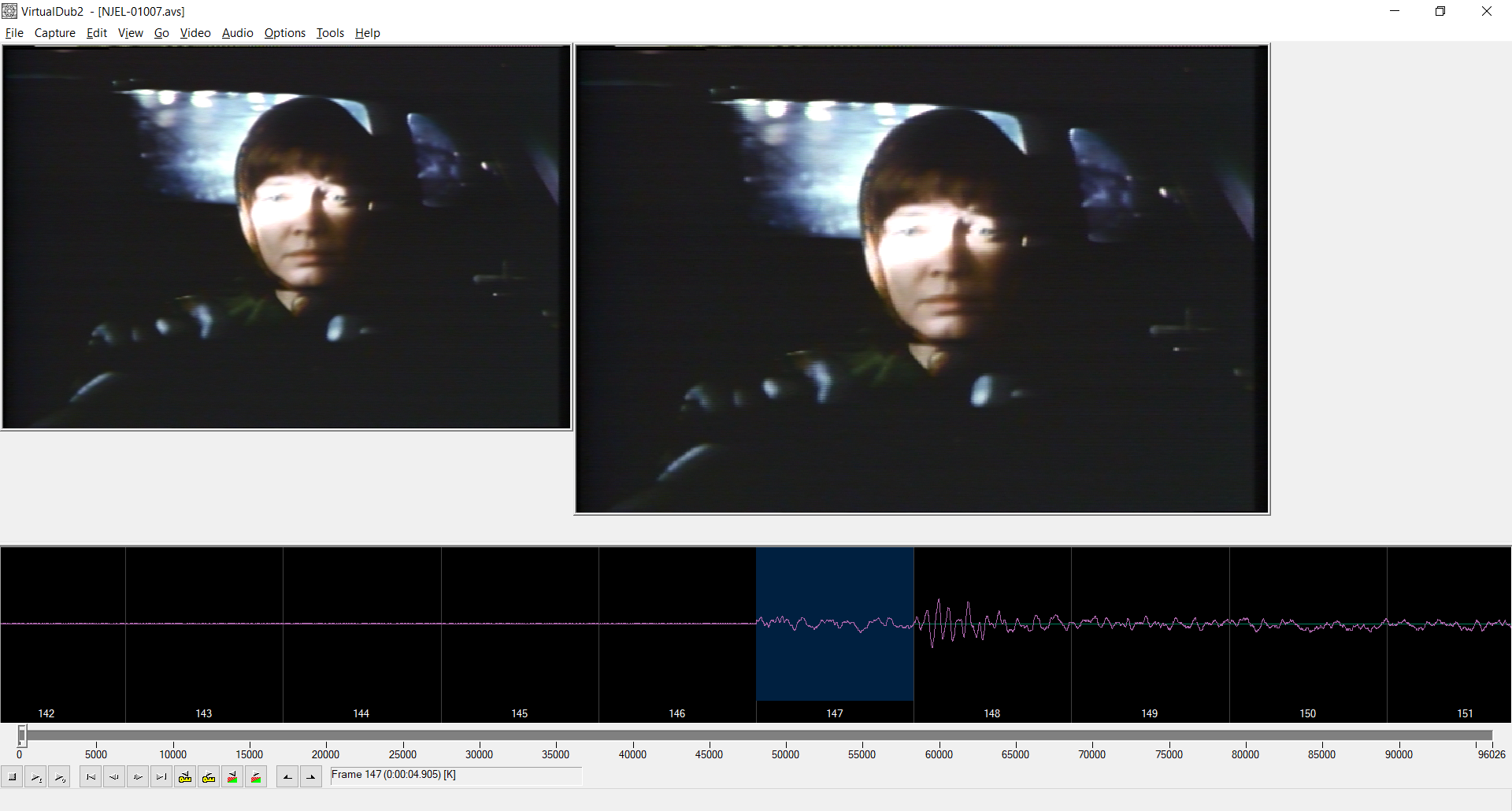This screenshot has width=1512, height=811.
Task: Close the VirtualDub2 window
Action: [1487, 11]
